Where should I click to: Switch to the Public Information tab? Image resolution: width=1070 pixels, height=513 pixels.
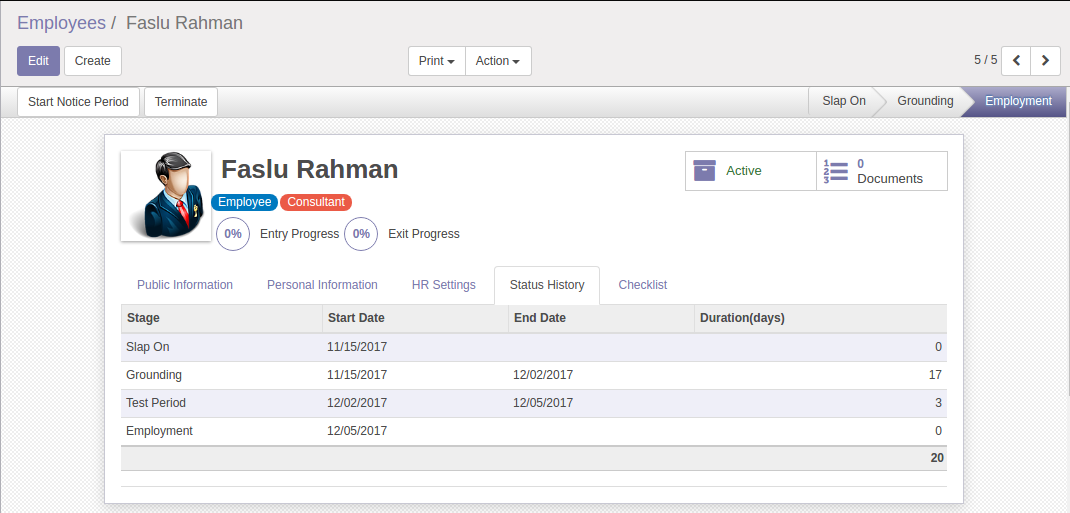(x=185, y=285)
